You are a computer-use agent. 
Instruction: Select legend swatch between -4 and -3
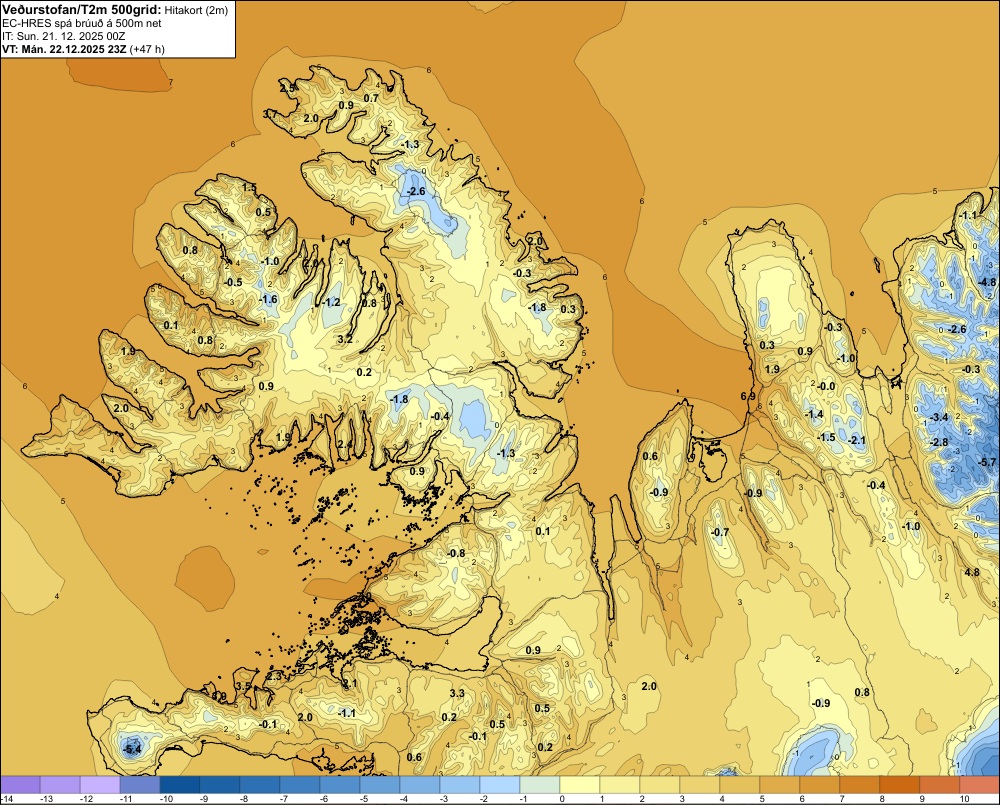point(420,785)
